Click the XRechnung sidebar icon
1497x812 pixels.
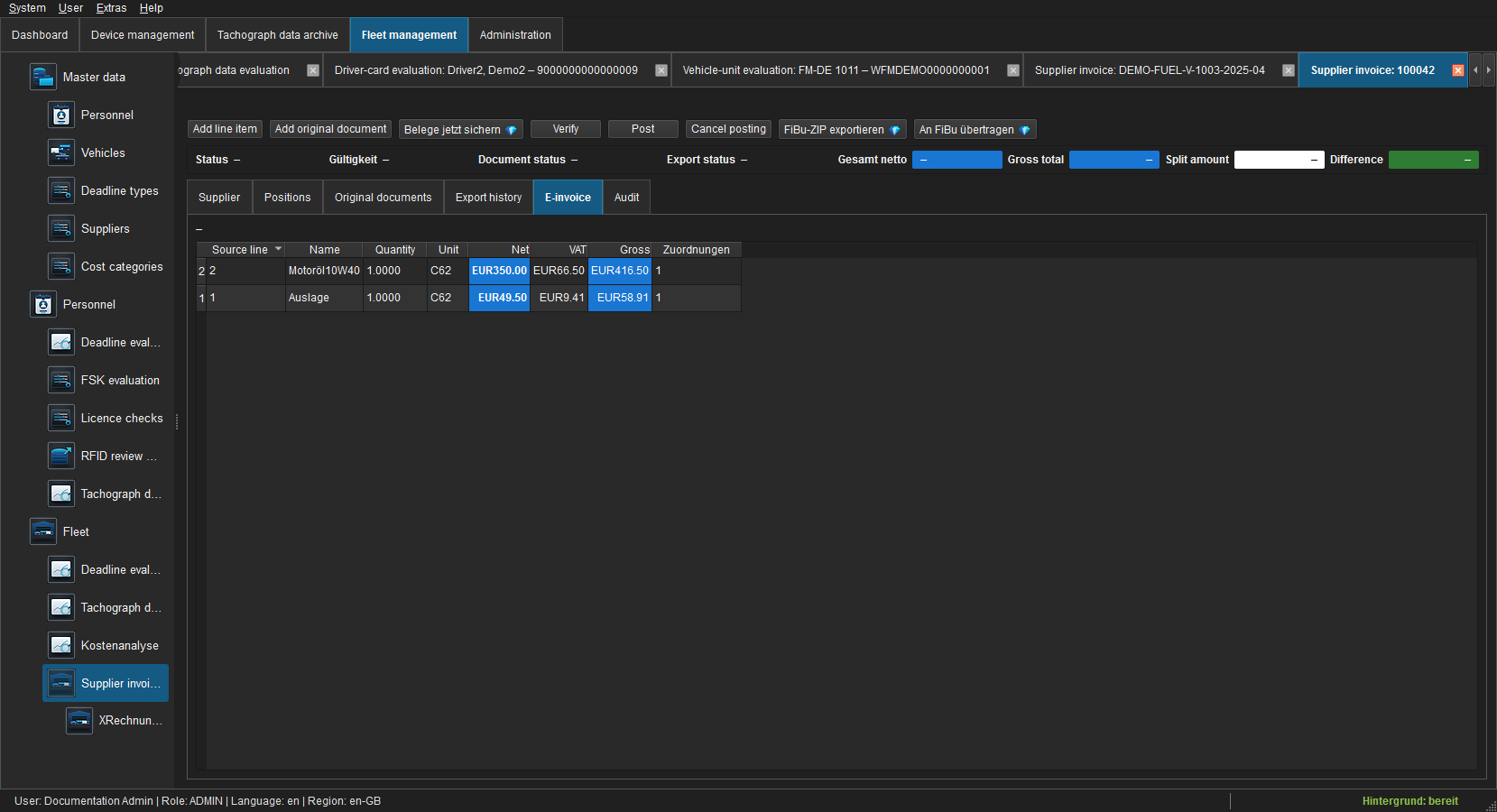pyautogui.click(x=79, y=720)
